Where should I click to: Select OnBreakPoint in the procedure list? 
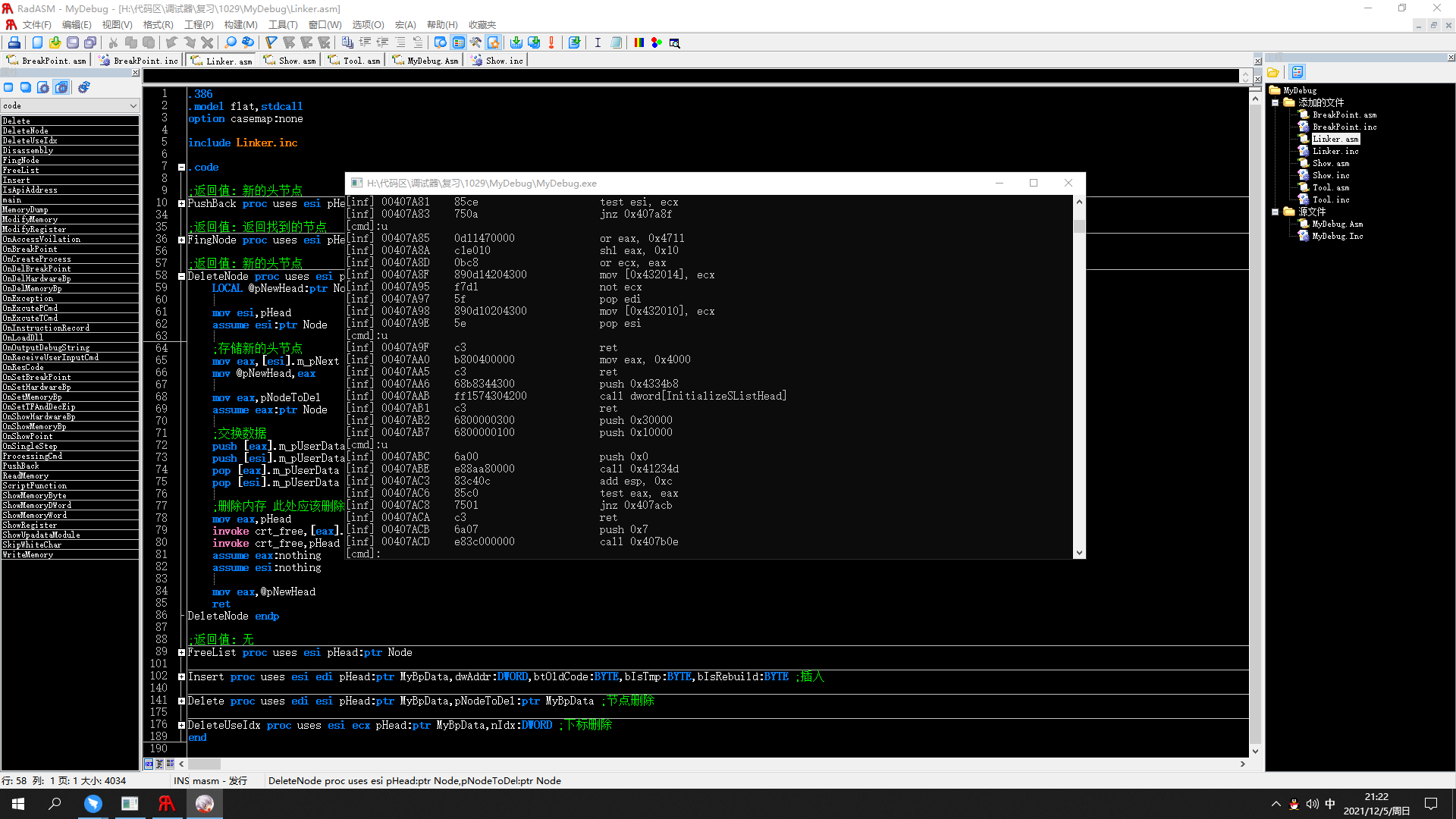[30, 249]
